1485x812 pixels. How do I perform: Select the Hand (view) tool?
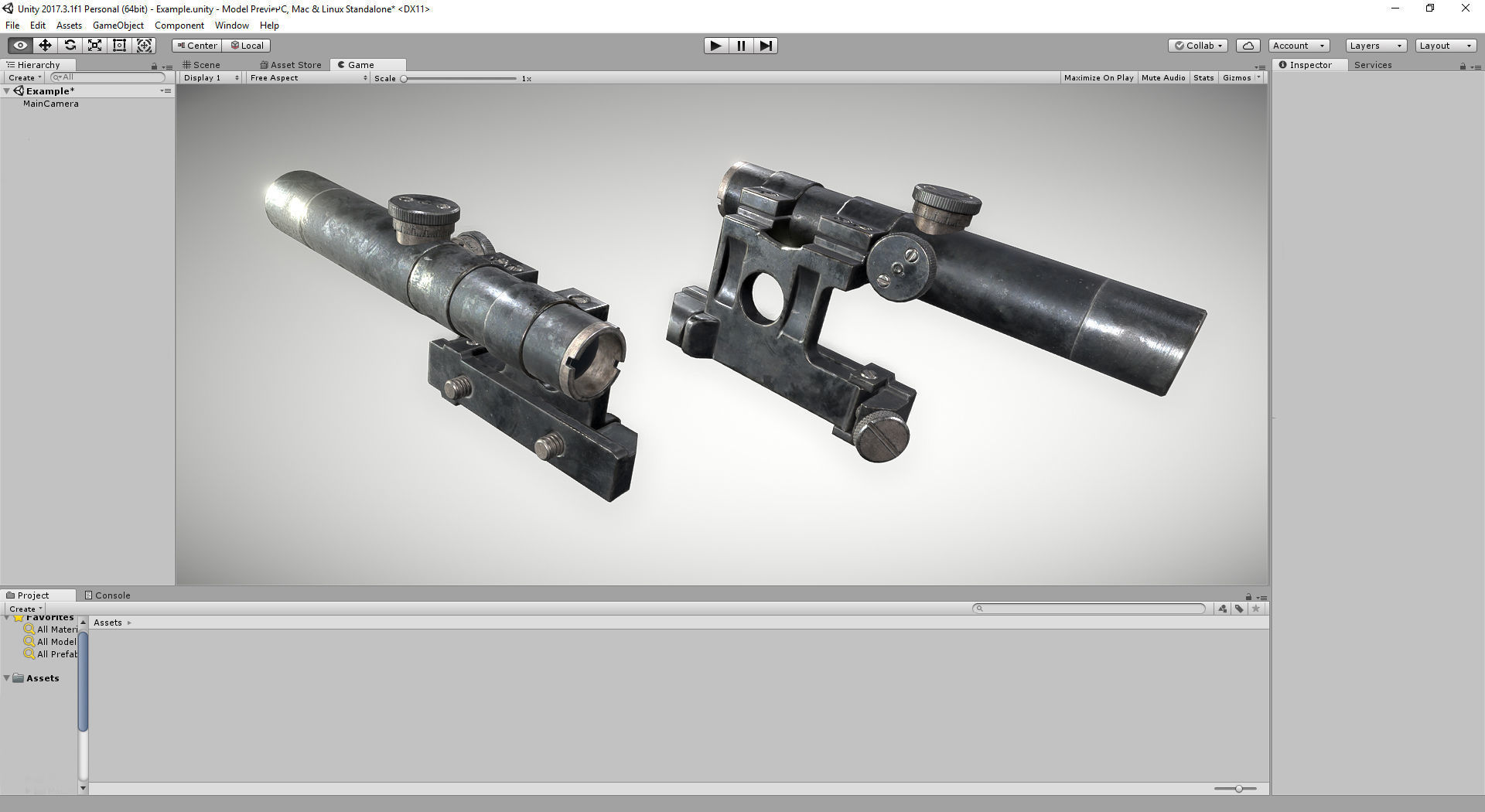pos(20,46)
